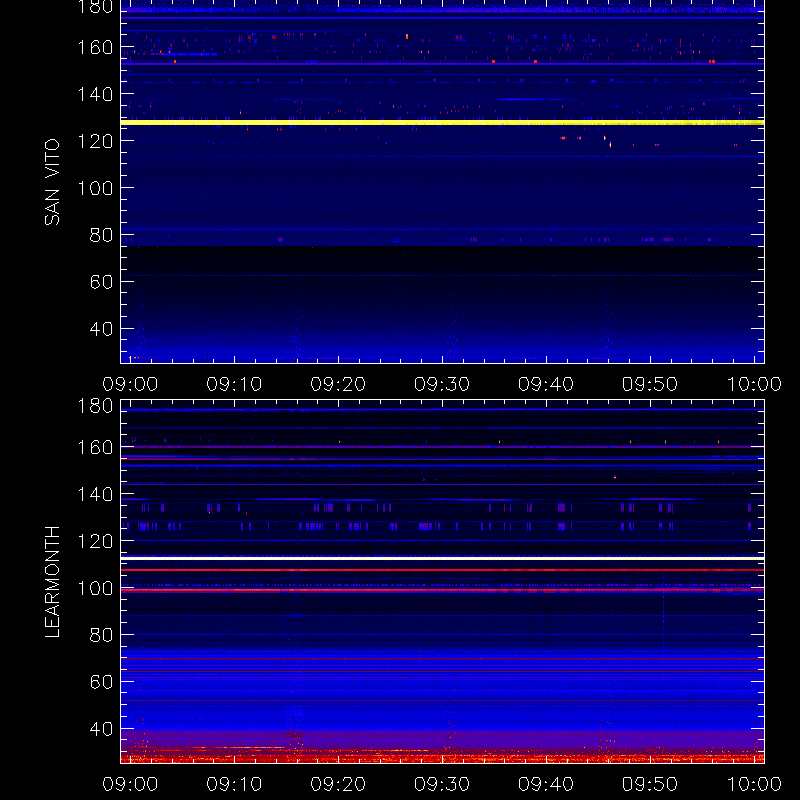
Task: Click 09:00 time label under San Vito plot
Action: [130, 384]
